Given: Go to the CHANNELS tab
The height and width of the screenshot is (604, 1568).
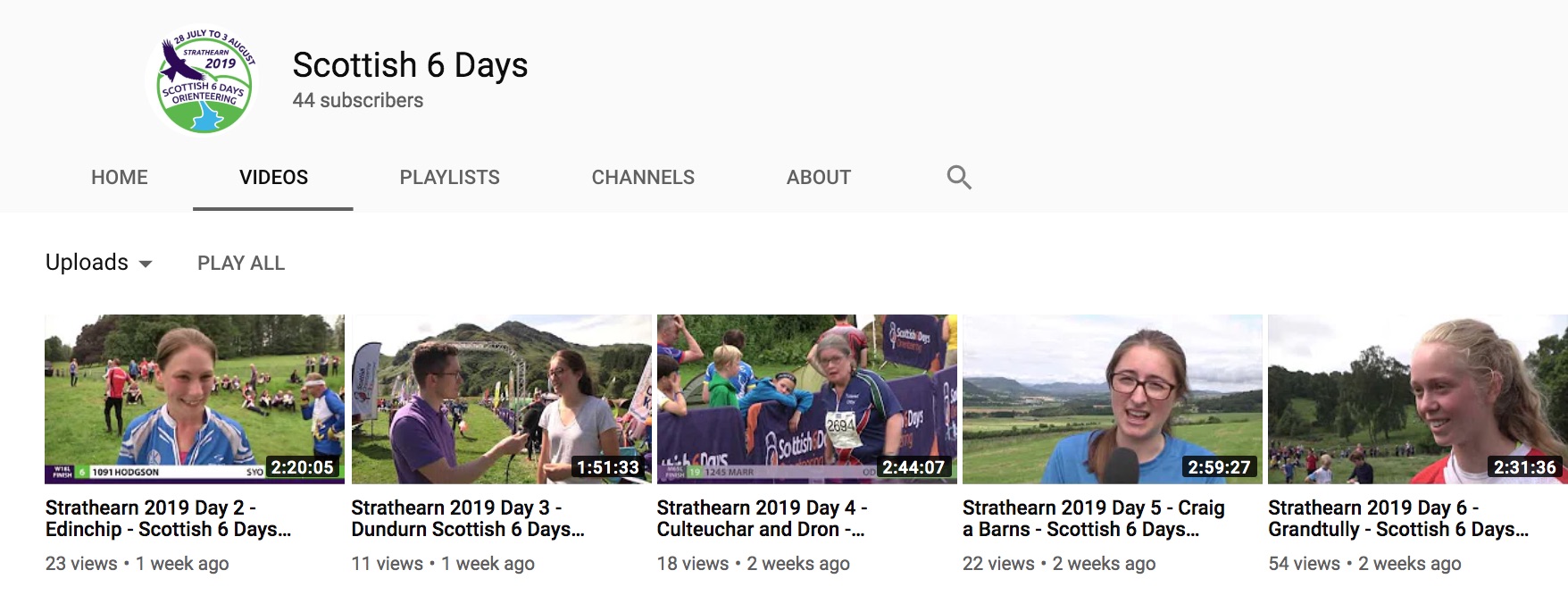Looking at the screenshot, I should (x=643, y=177).
